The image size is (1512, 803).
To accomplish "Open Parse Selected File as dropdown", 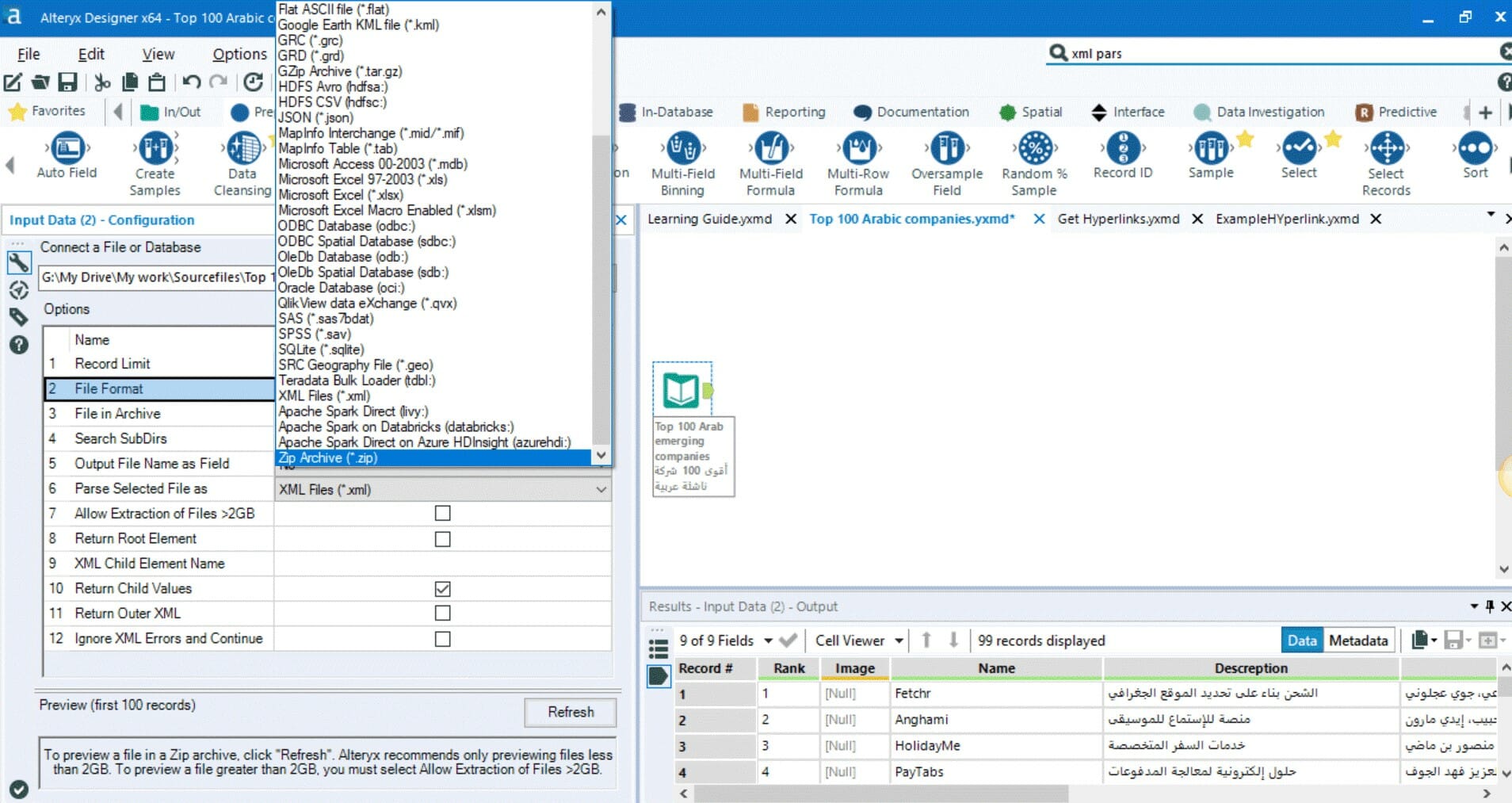I will pyautogui.click(x=443, y=489).
